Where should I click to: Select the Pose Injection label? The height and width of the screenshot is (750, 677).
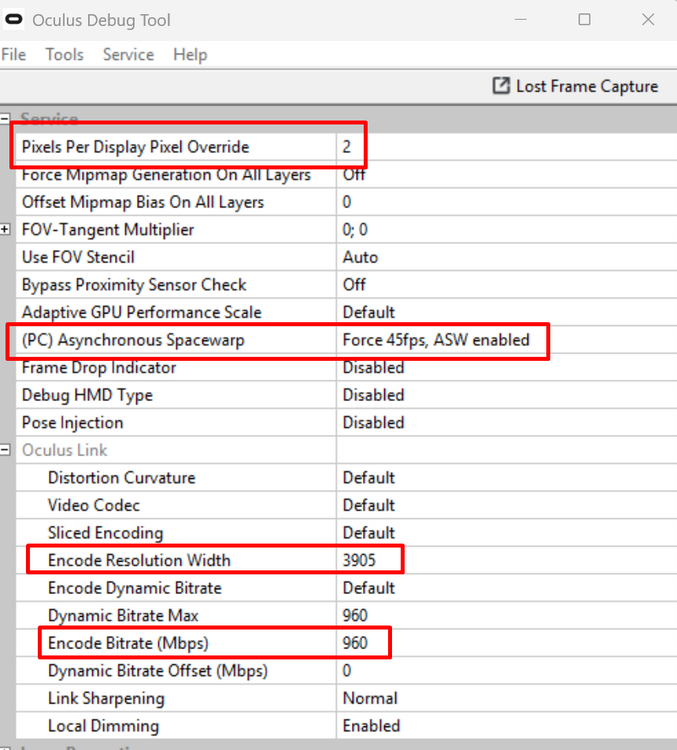tap(73, 423)
